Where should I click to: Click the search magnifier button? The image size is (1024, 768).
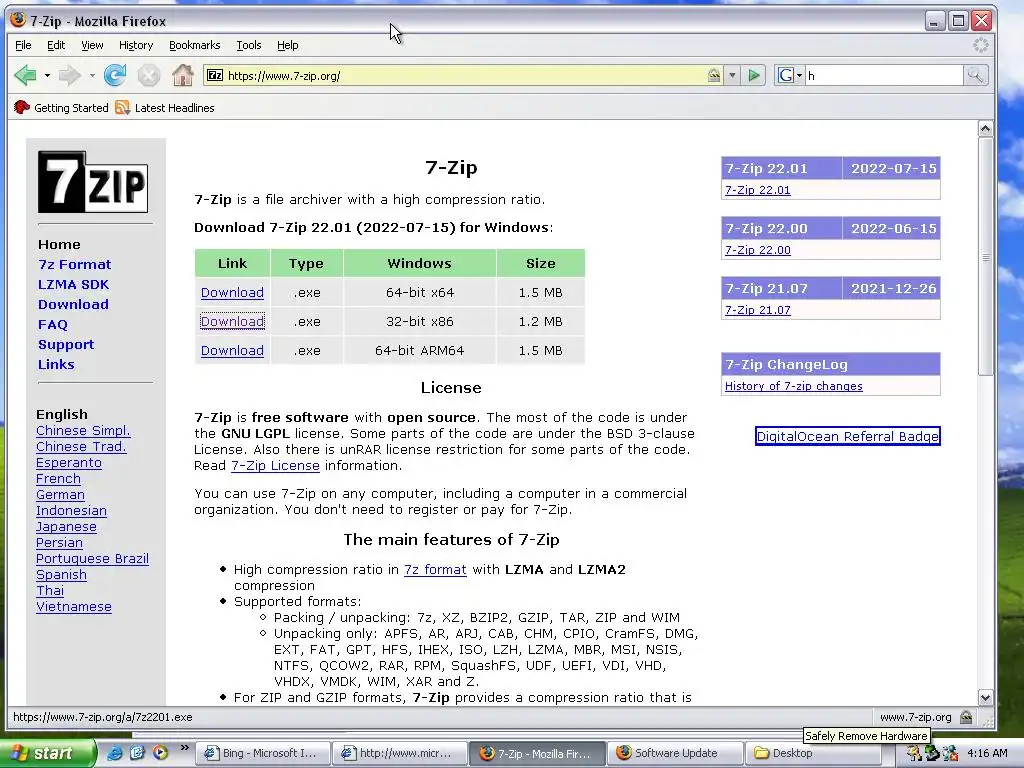click(975, 75)
